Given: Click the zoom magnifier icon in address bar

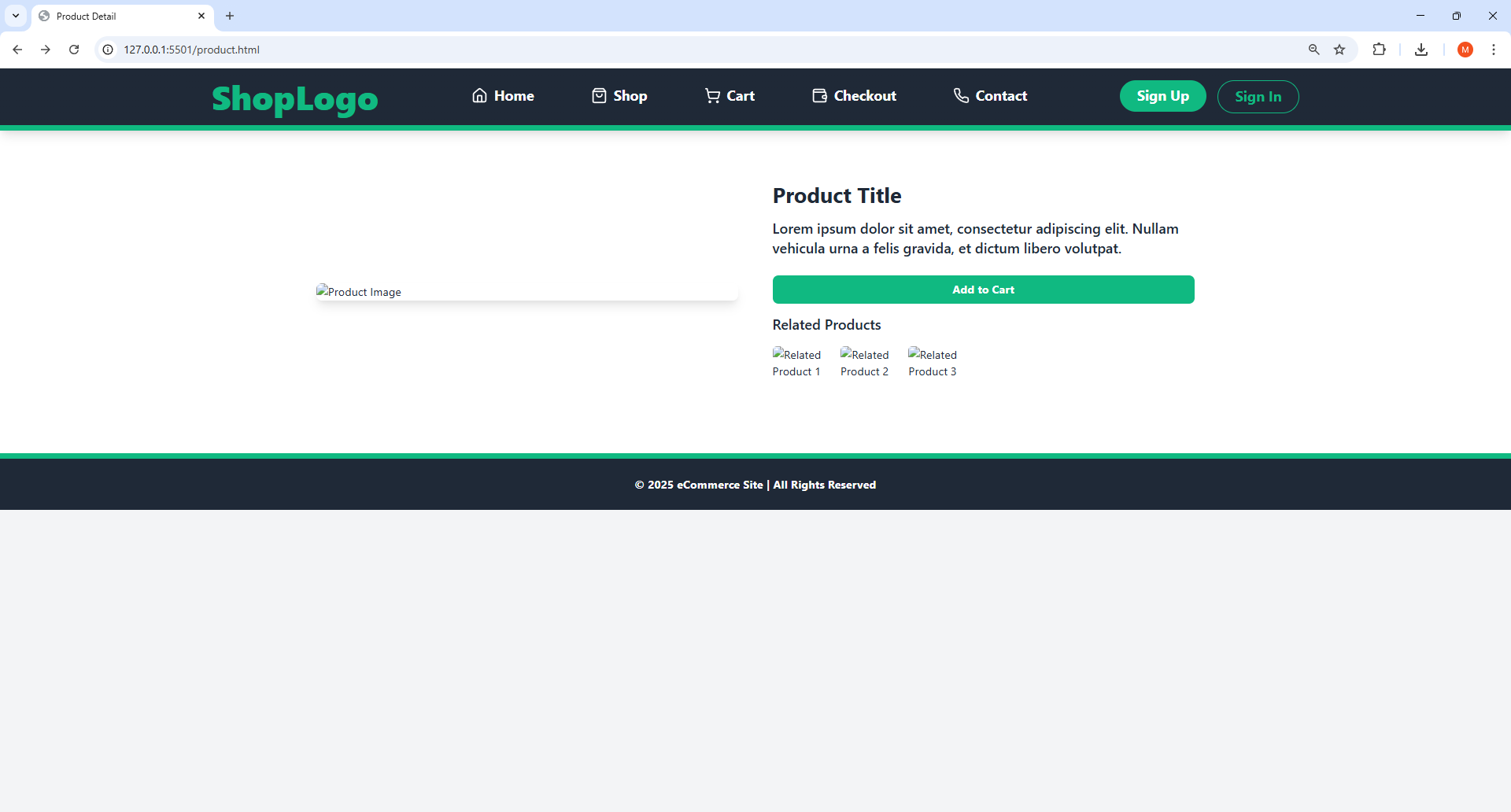Looking at the screenshot, I should pyautogui.click(x=1313, y=50).
